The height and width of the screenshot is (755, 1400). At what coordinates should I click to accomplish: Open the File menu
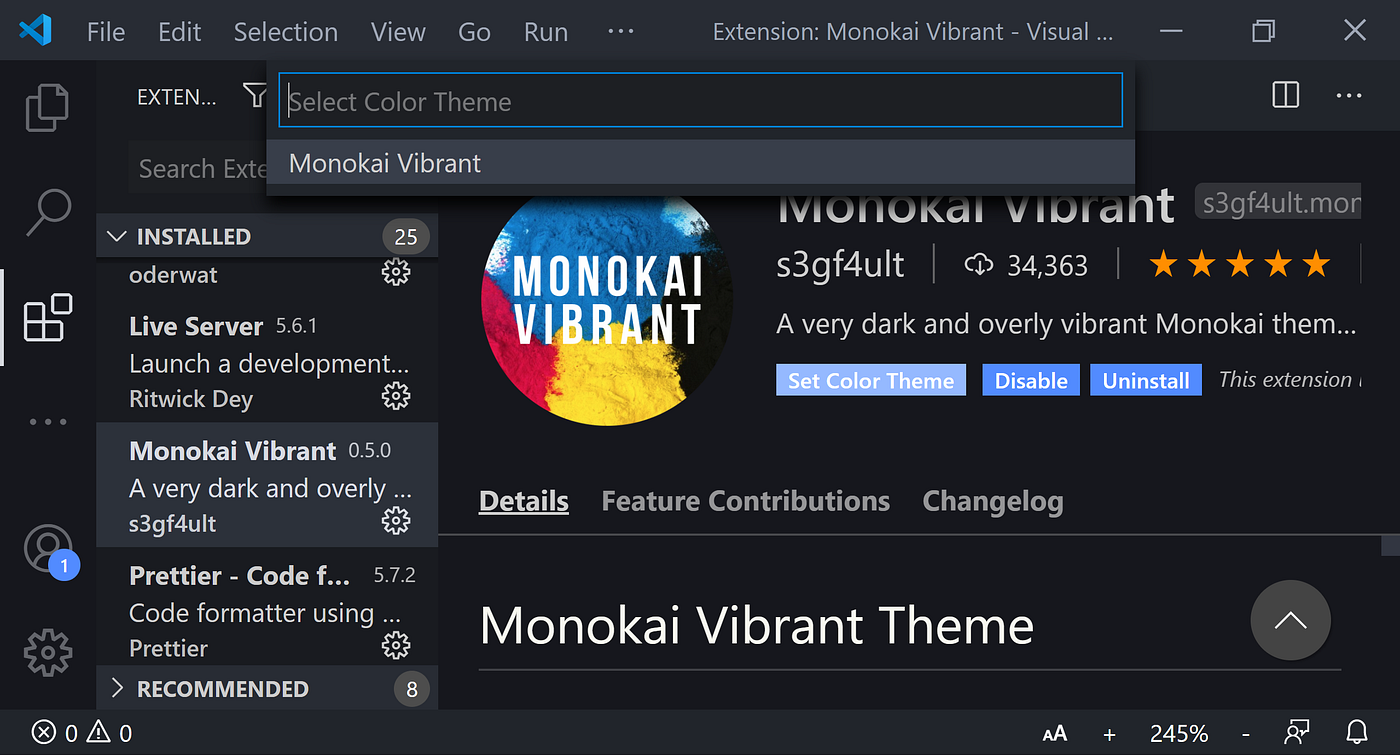coord(106,32)
